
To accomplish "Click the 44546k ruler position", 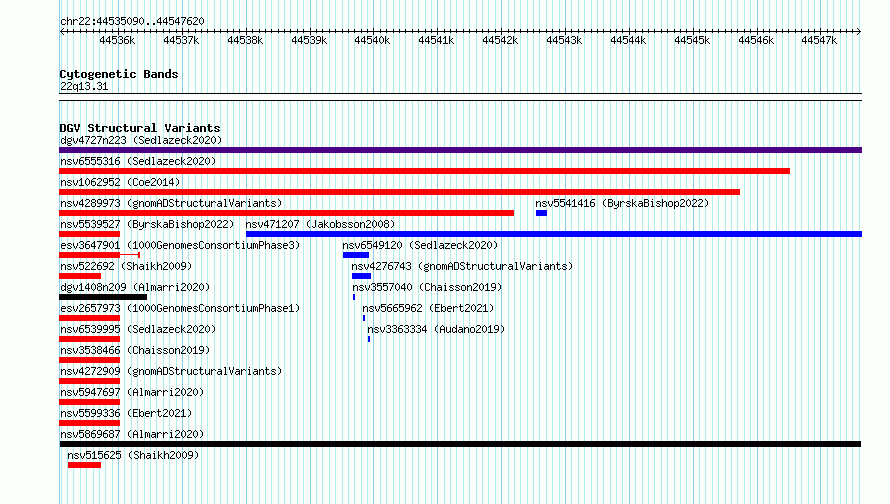I will click(756, 40).
